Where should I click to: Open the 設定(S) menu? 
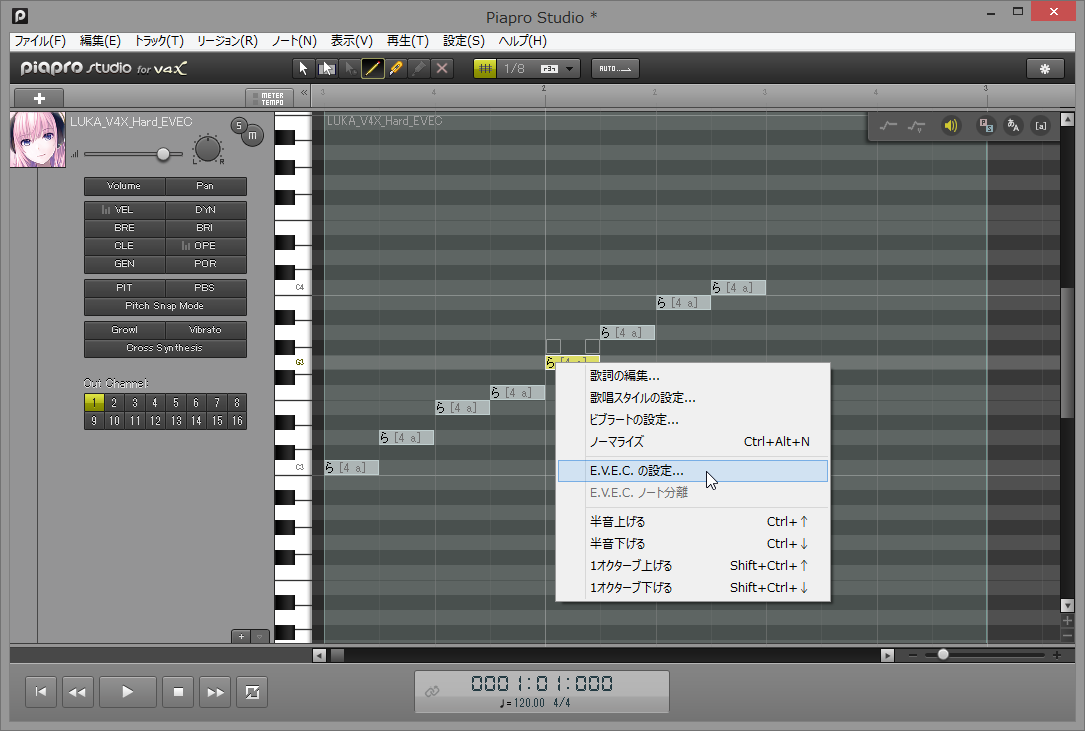[x=464, y=41]
